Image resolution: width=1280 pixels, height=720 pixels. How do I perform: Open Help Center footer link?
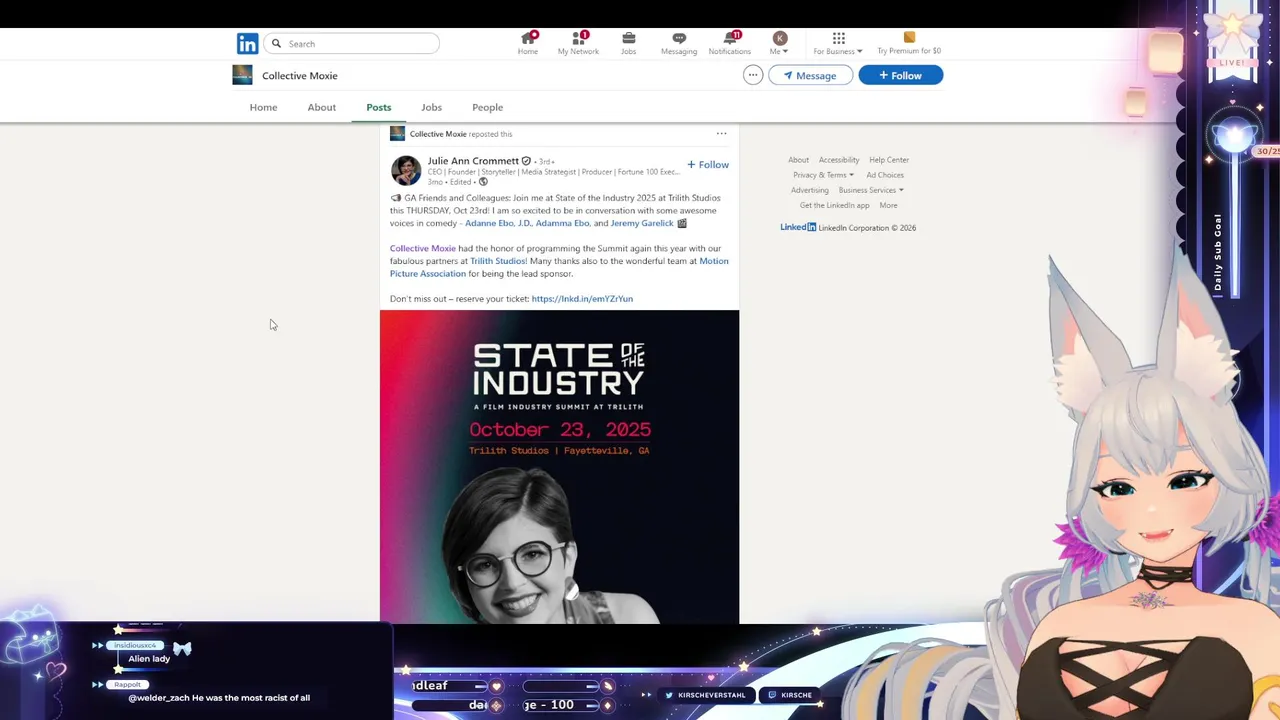(889, 160)
